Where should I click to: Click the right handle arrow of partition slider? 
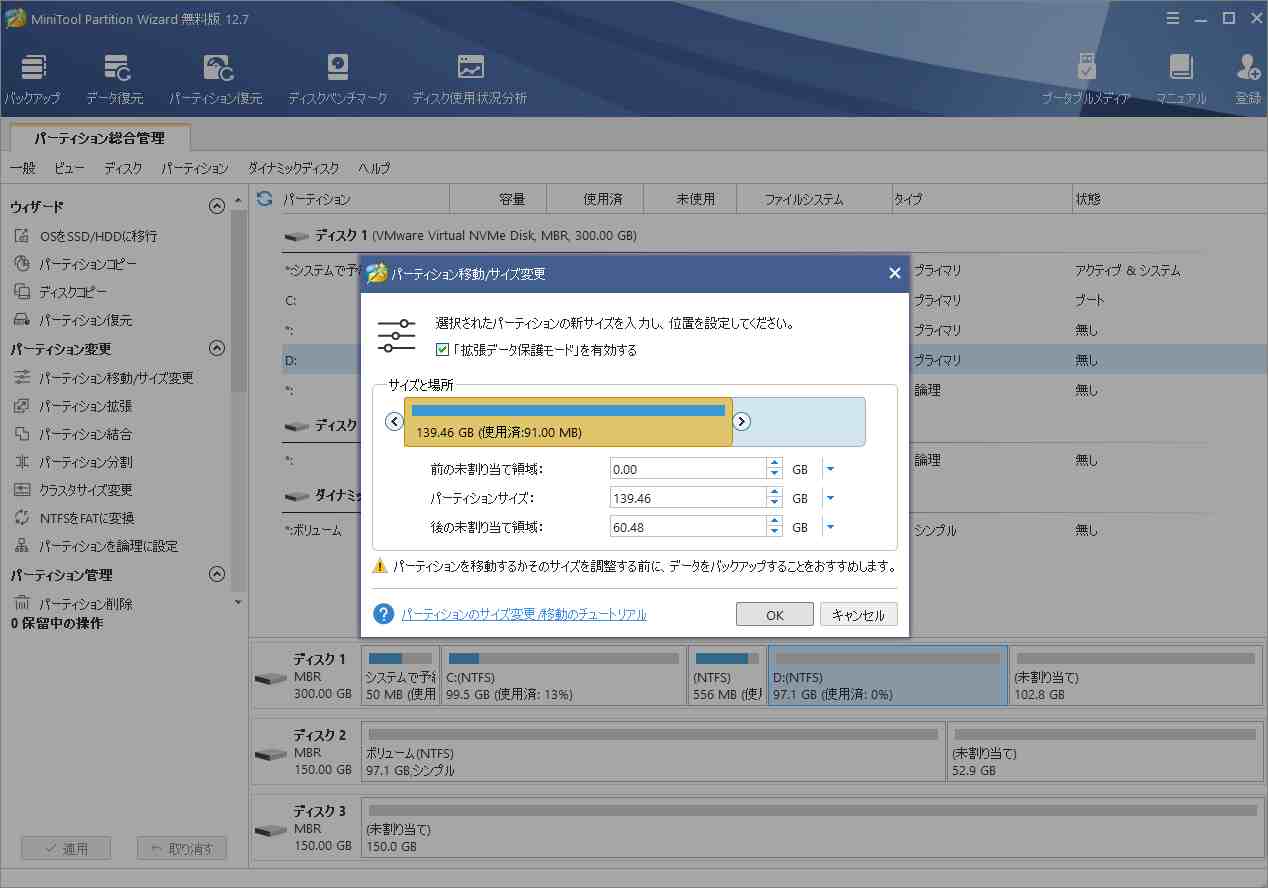coord(742,422)
